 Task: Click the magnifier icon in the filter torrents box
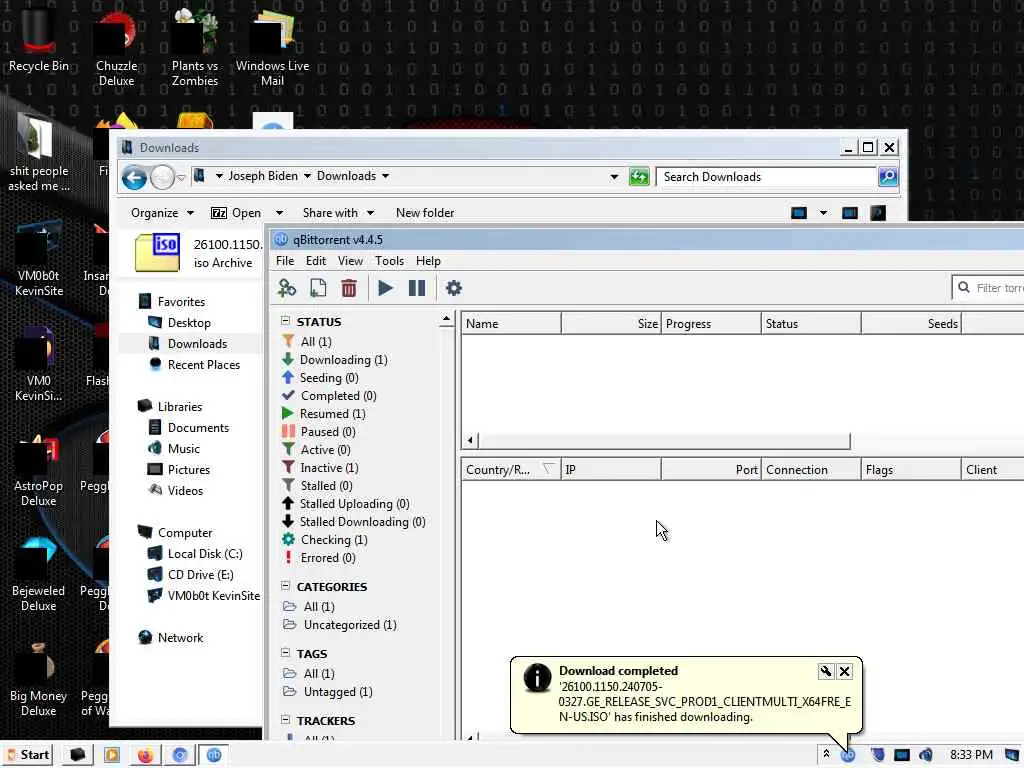pos(964,287)
